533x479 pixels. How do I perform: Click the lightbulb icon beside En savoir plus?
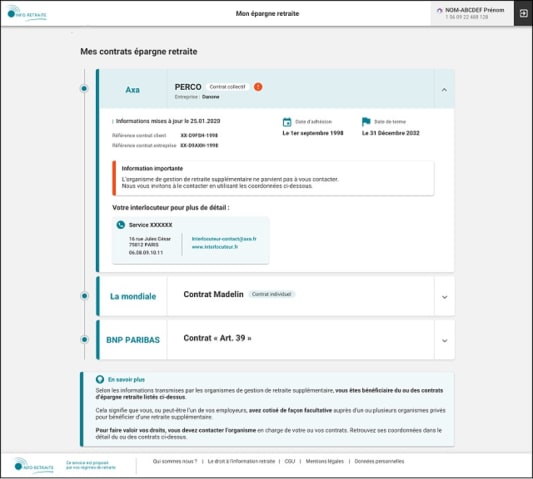coord(100,379)
